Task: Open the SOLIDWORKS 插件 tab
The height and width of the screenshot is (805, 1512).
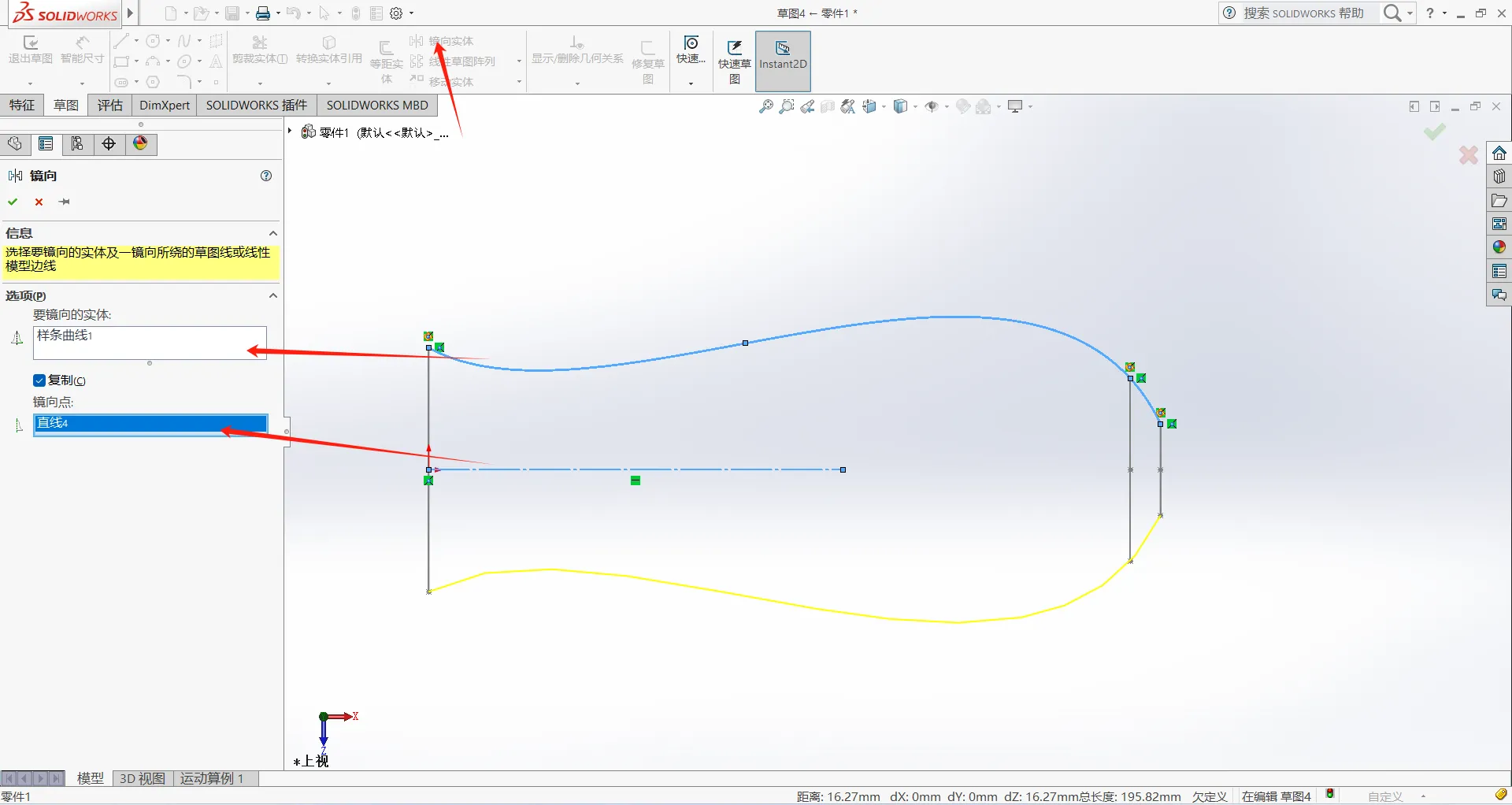Action: pyautogui.click(x=257, y=106)
